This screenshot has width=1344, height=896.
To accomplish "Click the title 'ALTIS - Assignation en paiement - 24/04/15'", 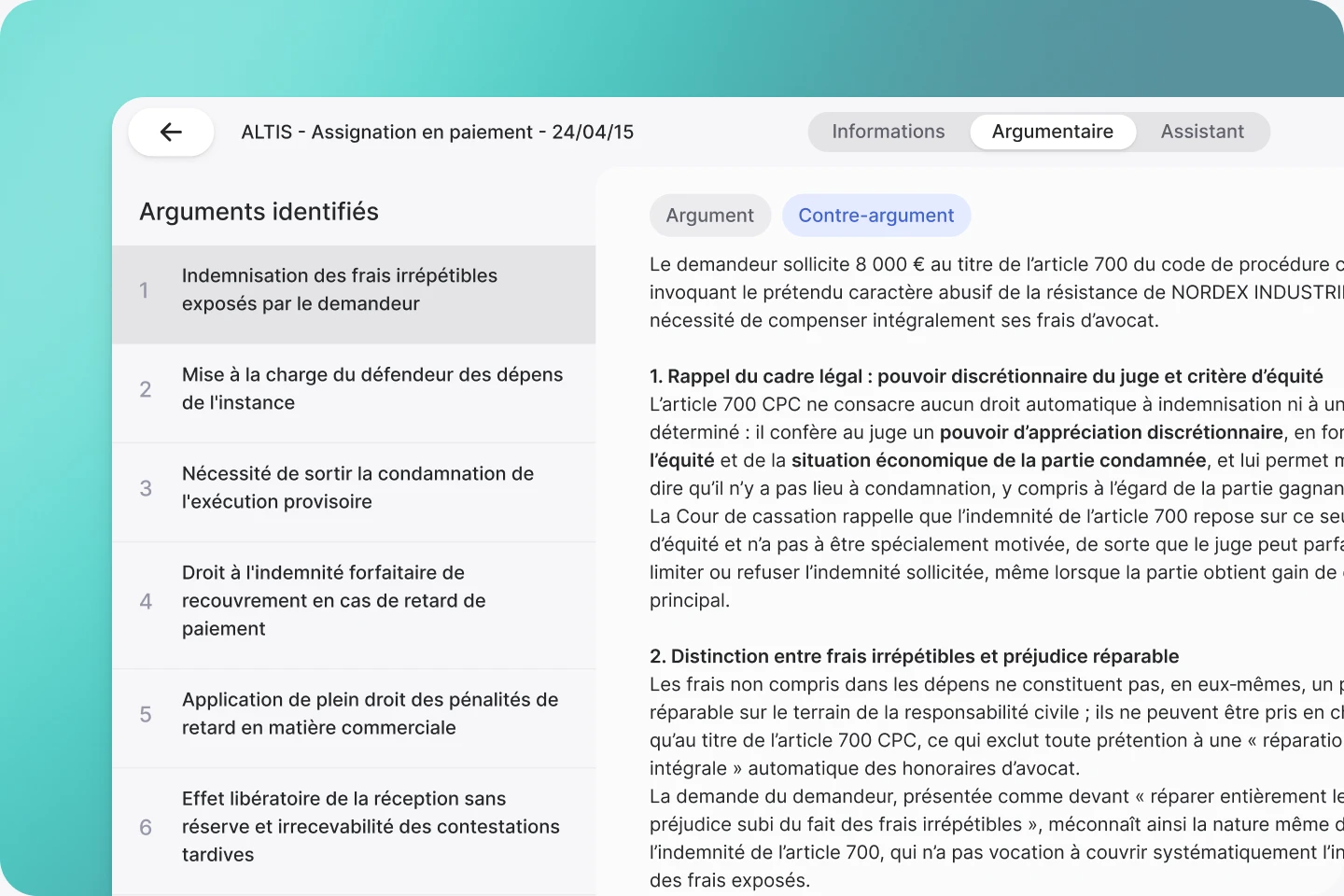I will 438,132.
